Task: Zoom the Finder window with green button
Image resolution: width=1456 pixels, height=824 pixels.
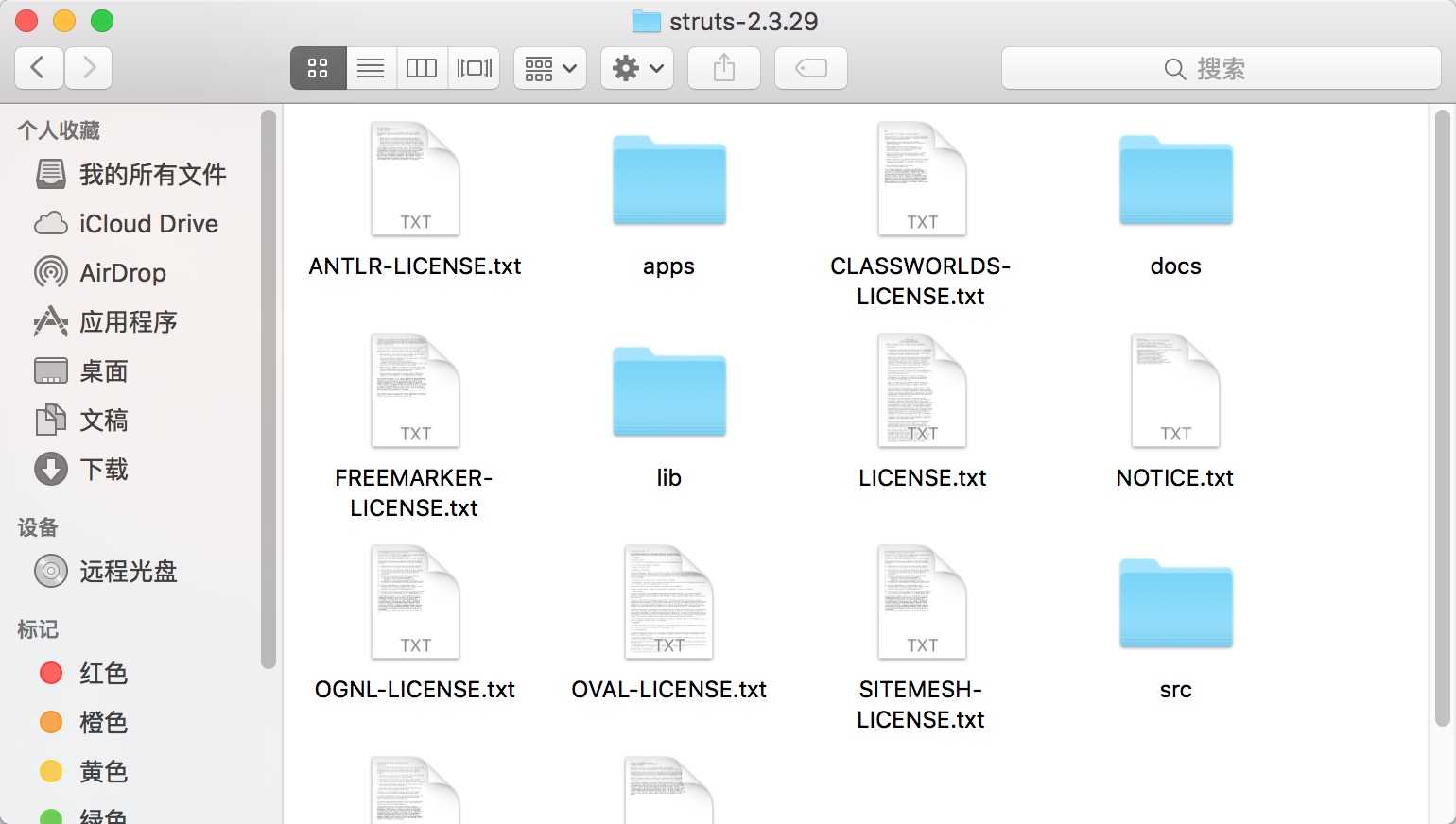Action: tap(102, 21)
